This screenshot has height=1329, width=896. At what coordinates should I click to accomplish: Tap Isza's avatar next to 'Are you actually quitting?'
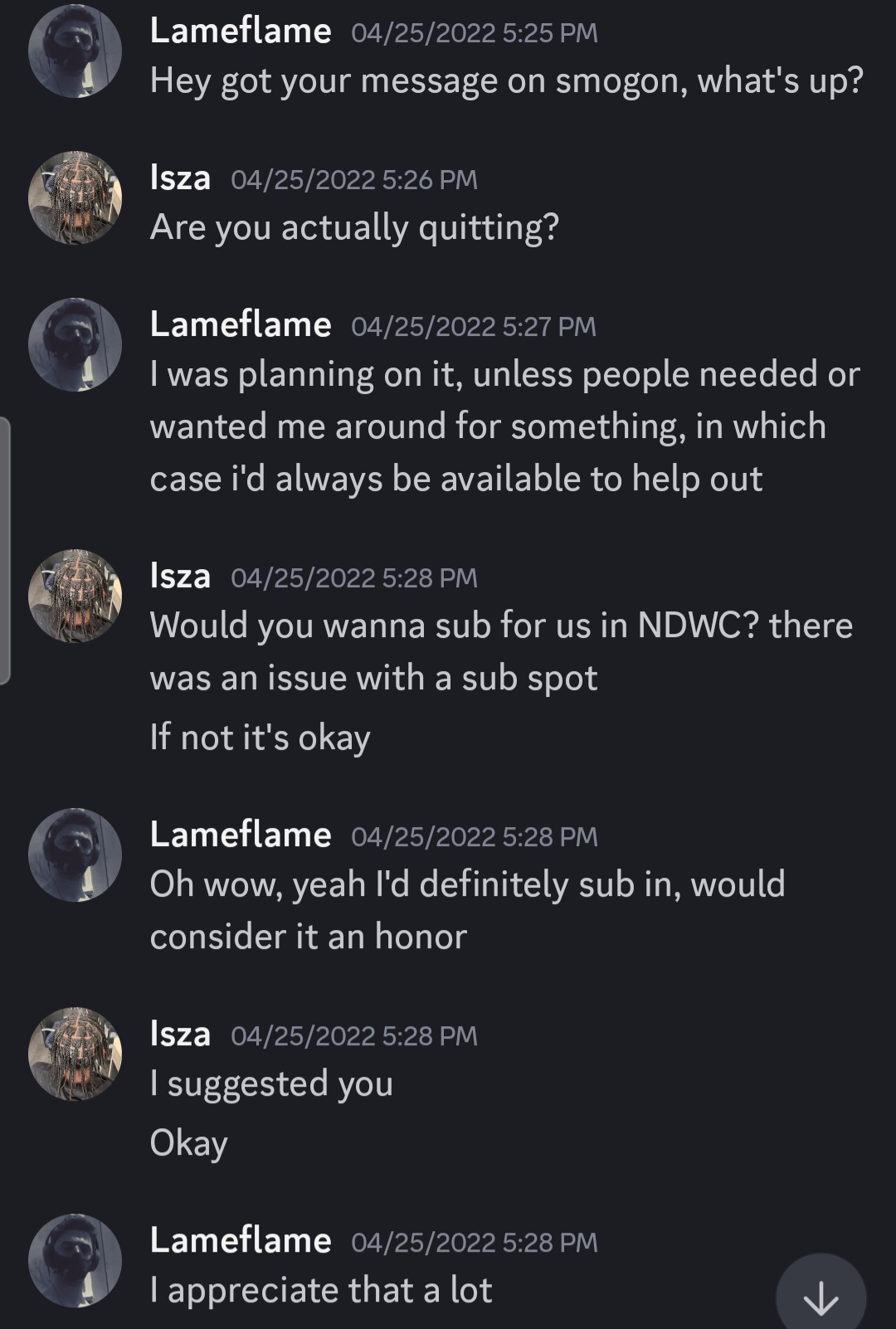coord(75,197)
